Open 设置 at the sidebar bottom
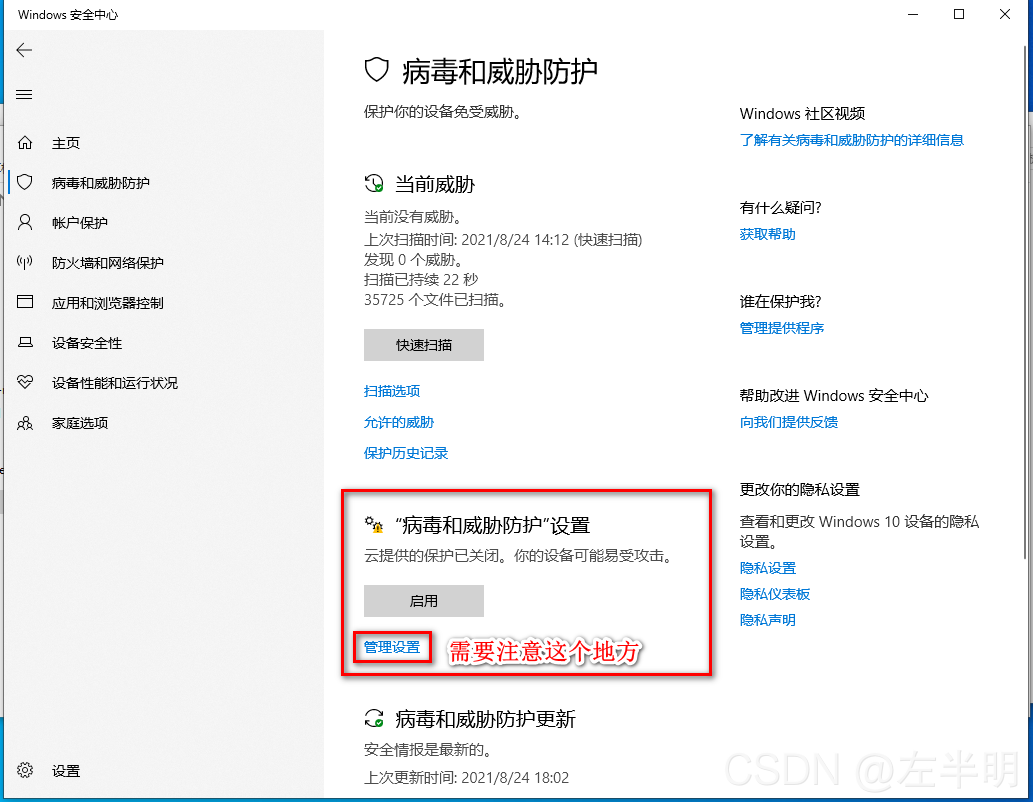1033x802 pixels. click(66, 770)
